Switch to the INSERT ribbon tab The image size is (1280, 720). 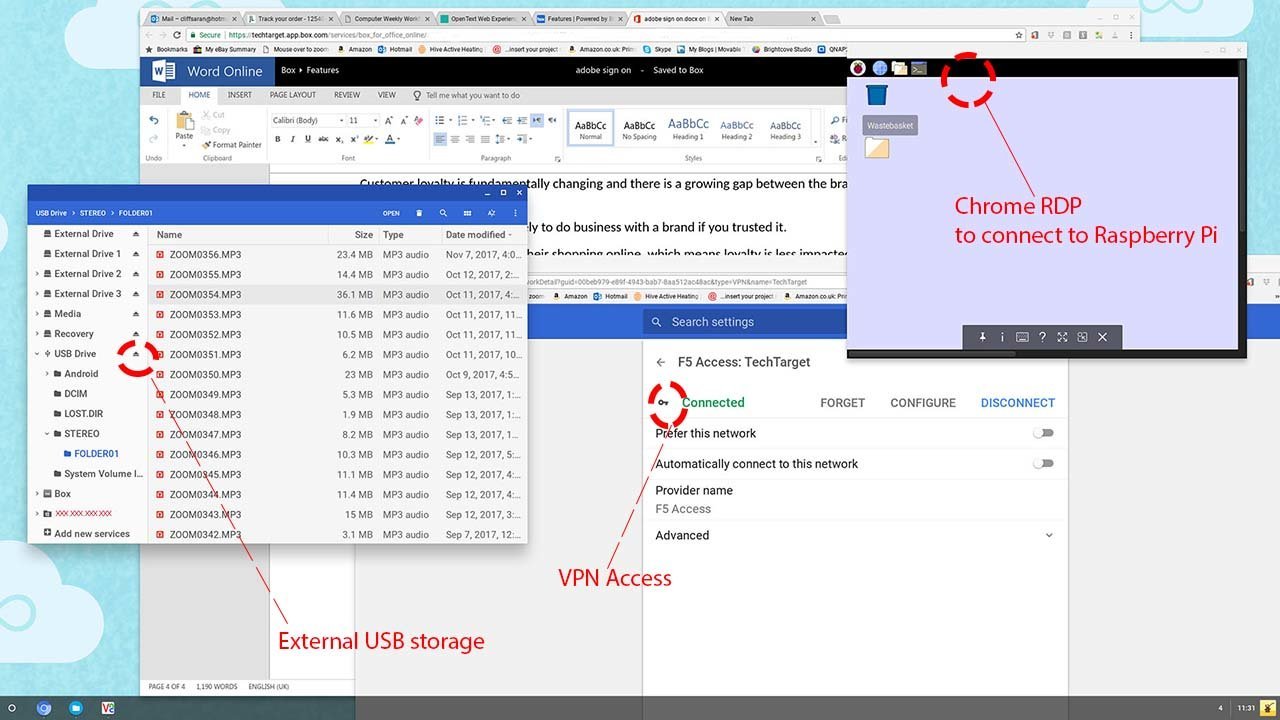[x=239, y=95]
